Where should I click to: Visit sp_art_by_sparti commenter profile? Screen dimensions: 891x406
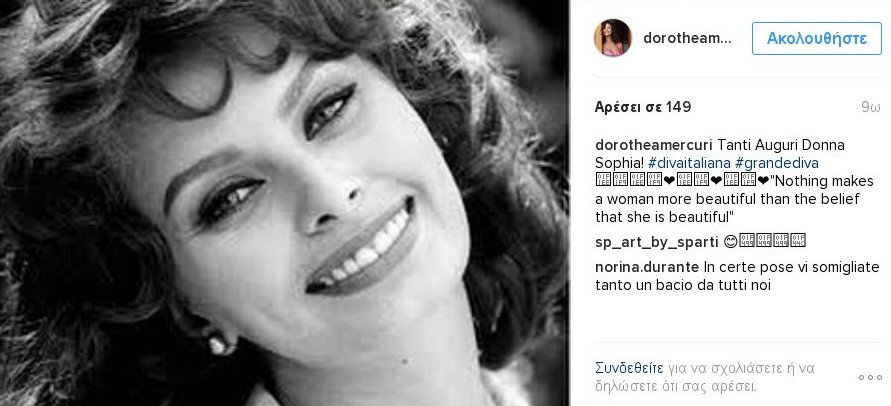click(x=656, y=242)
